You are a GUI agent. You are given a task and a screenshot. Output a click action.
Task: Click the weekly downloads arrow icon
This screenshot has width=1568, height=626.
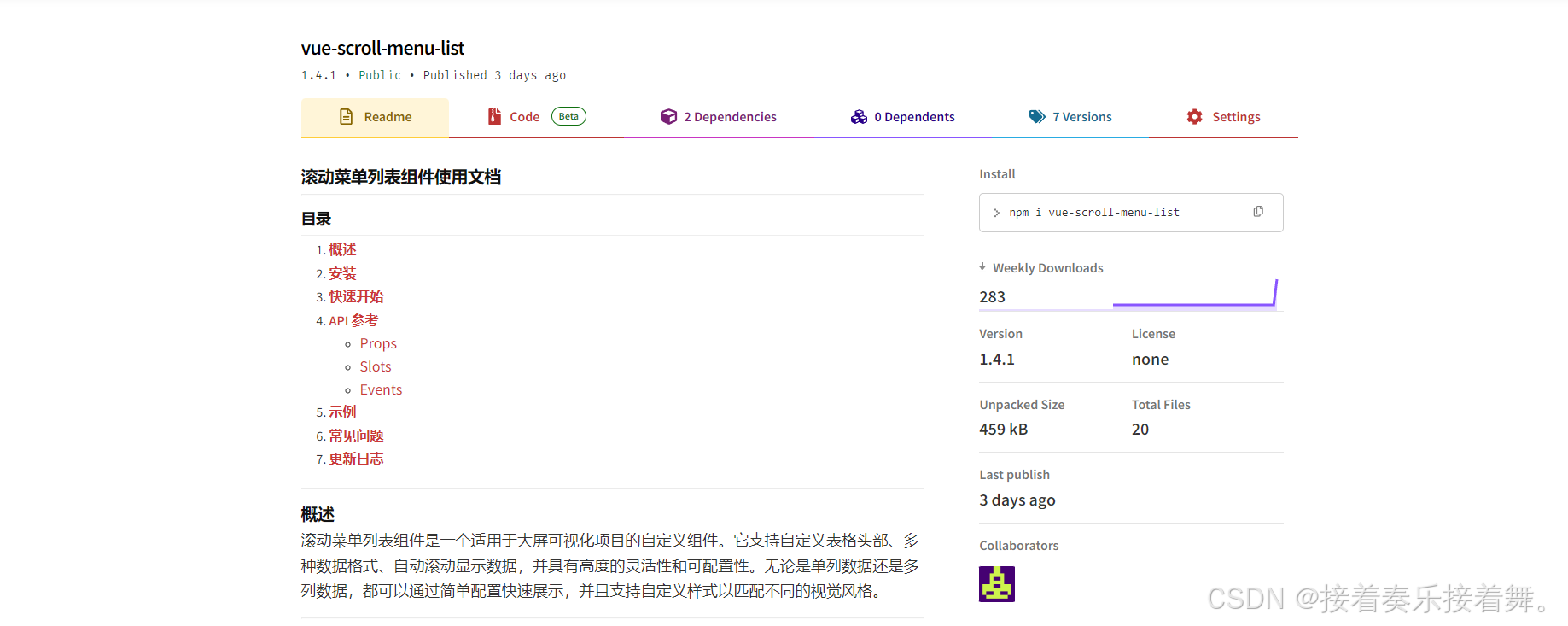coord(982,267)
